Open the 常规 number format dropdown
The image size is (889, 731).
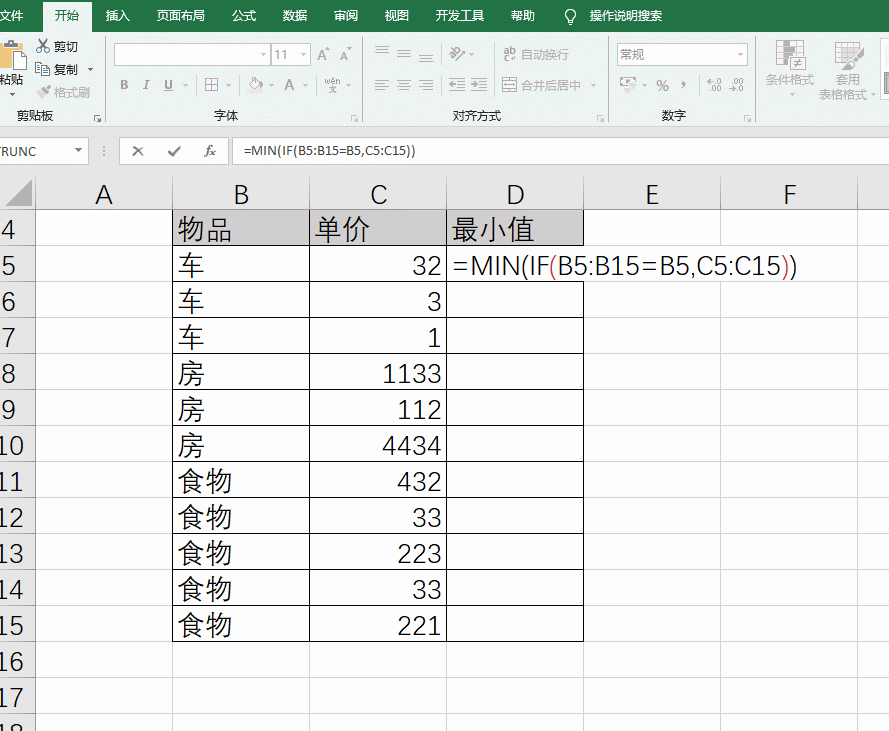click(x=740, y=54)
